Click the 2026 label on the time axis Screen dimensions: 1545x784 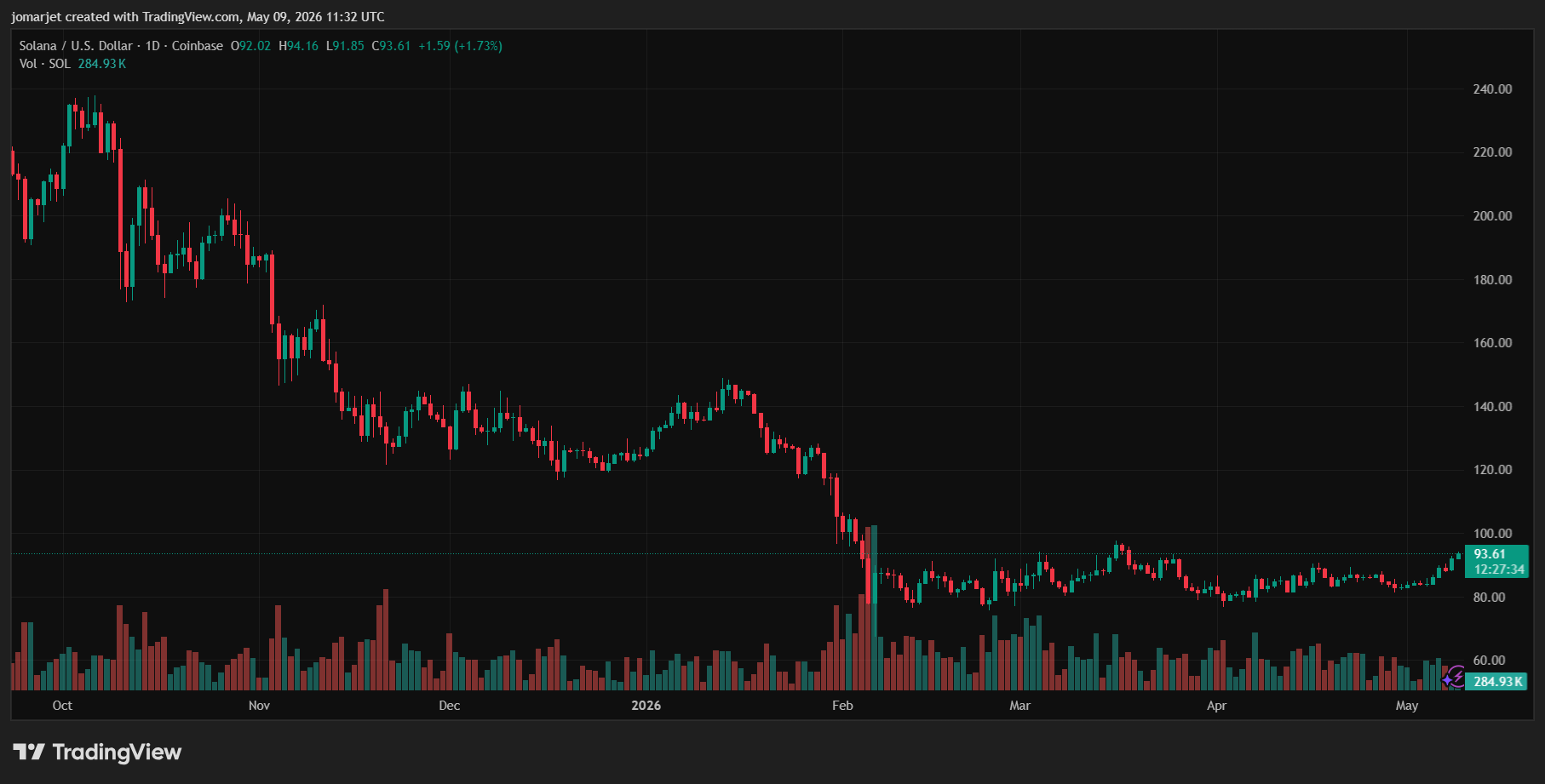(646, 706)
